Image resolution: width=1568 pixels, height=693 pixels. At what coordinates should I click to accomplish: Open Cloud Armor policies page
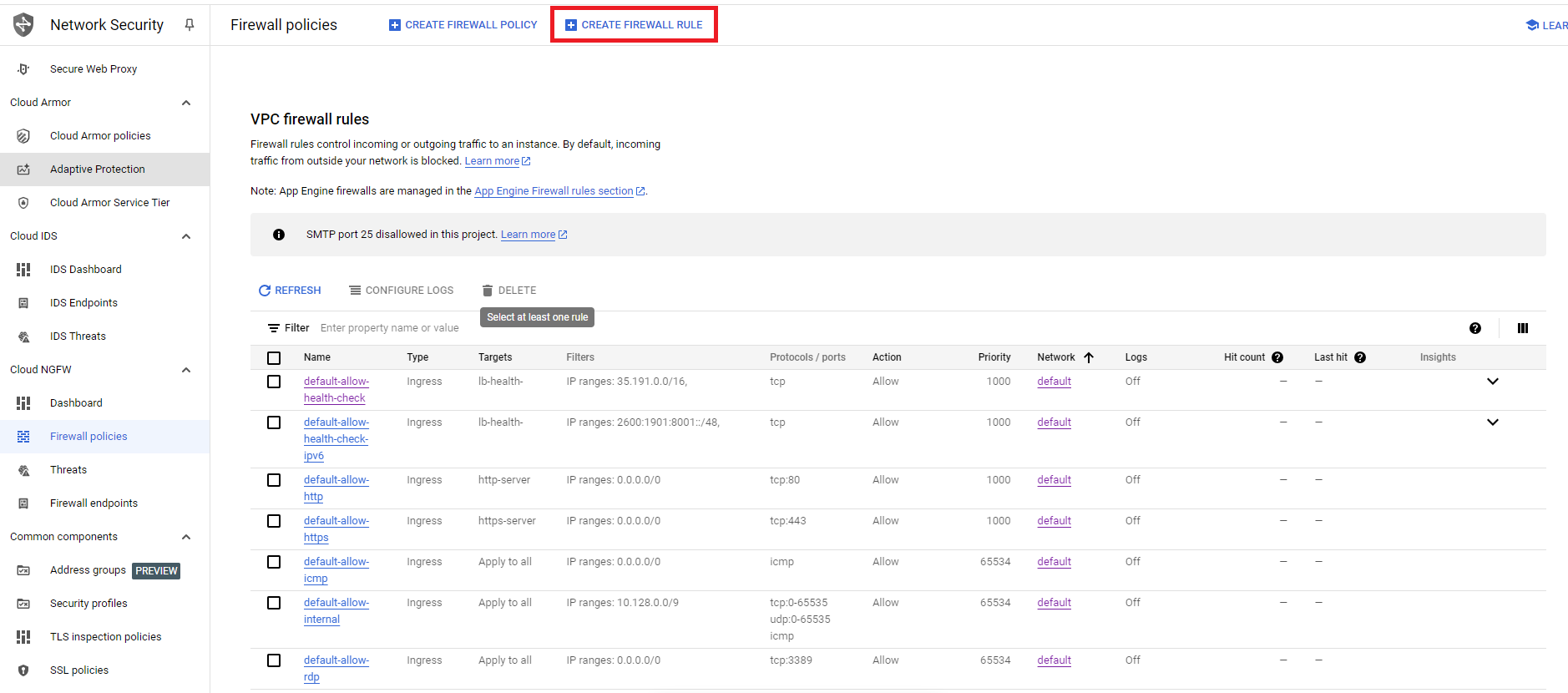click(100, 136)
